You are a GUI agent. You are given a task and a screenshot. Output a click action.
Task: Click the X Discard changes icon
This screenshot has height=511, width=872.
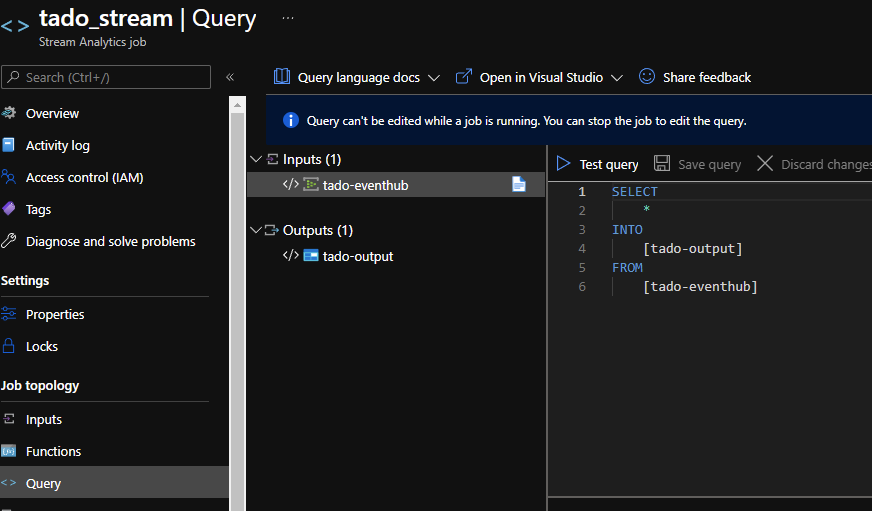coord(765,163)
